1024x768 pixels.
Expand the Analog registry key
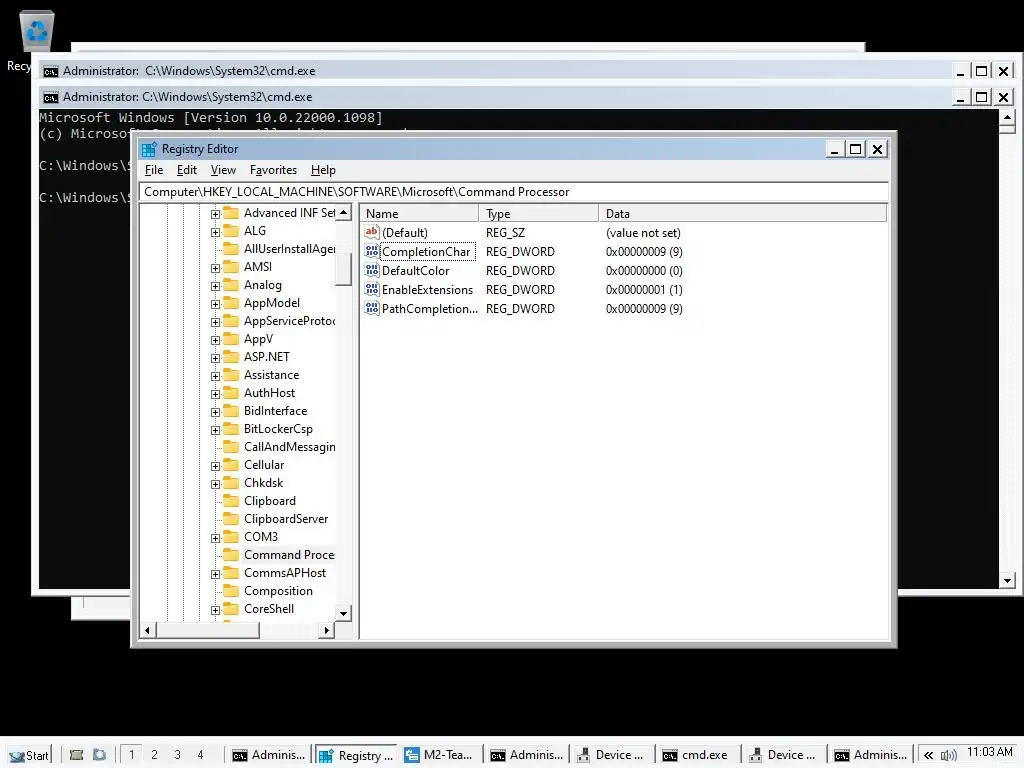point(216,286)
